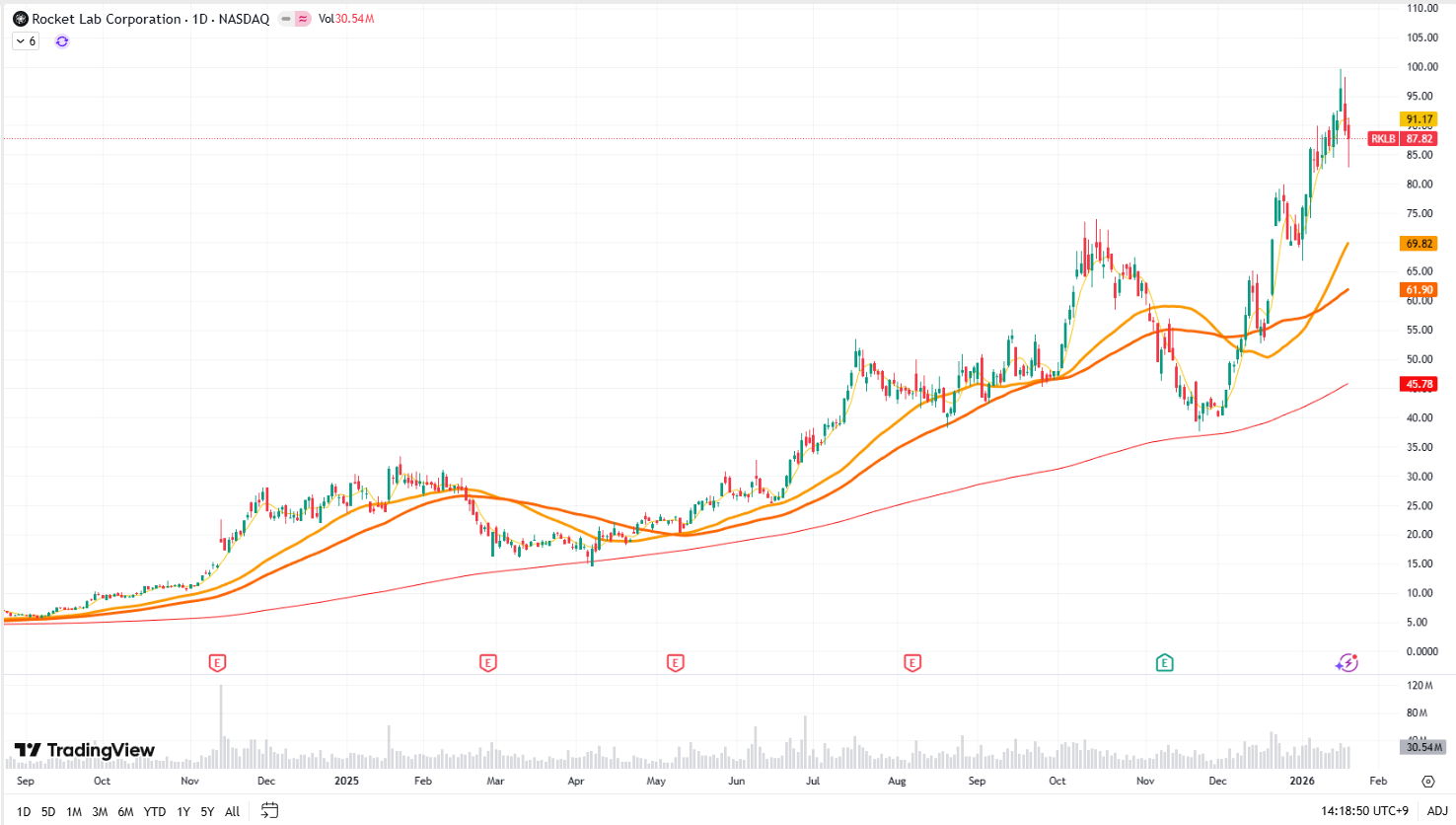Viewport: 1456px width, 825px height.
Task: Click the 69.82 orange moving average label
Action: [x=1420, y=244]
